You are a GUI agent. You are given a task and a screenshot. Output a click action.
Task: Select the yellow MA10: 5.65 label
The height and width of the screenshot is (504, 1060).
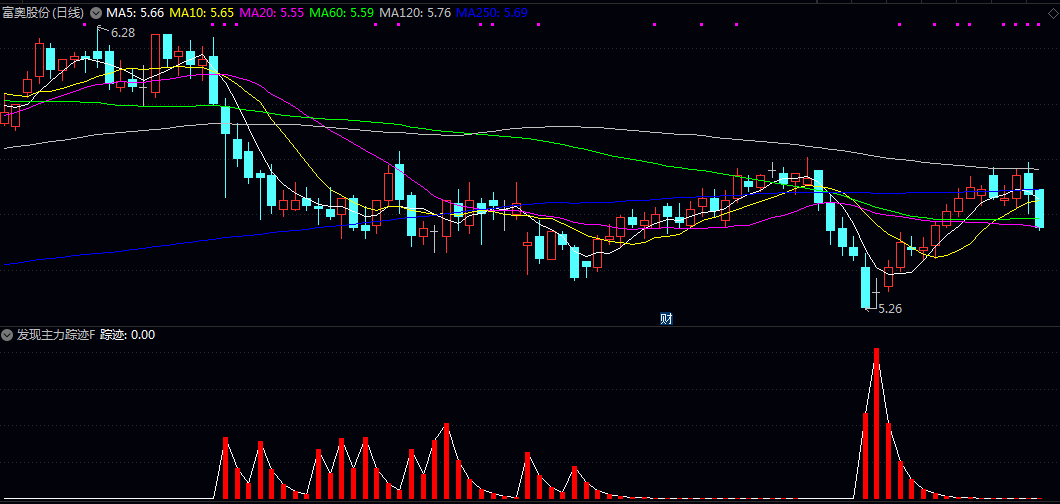[x=201, y=13]
